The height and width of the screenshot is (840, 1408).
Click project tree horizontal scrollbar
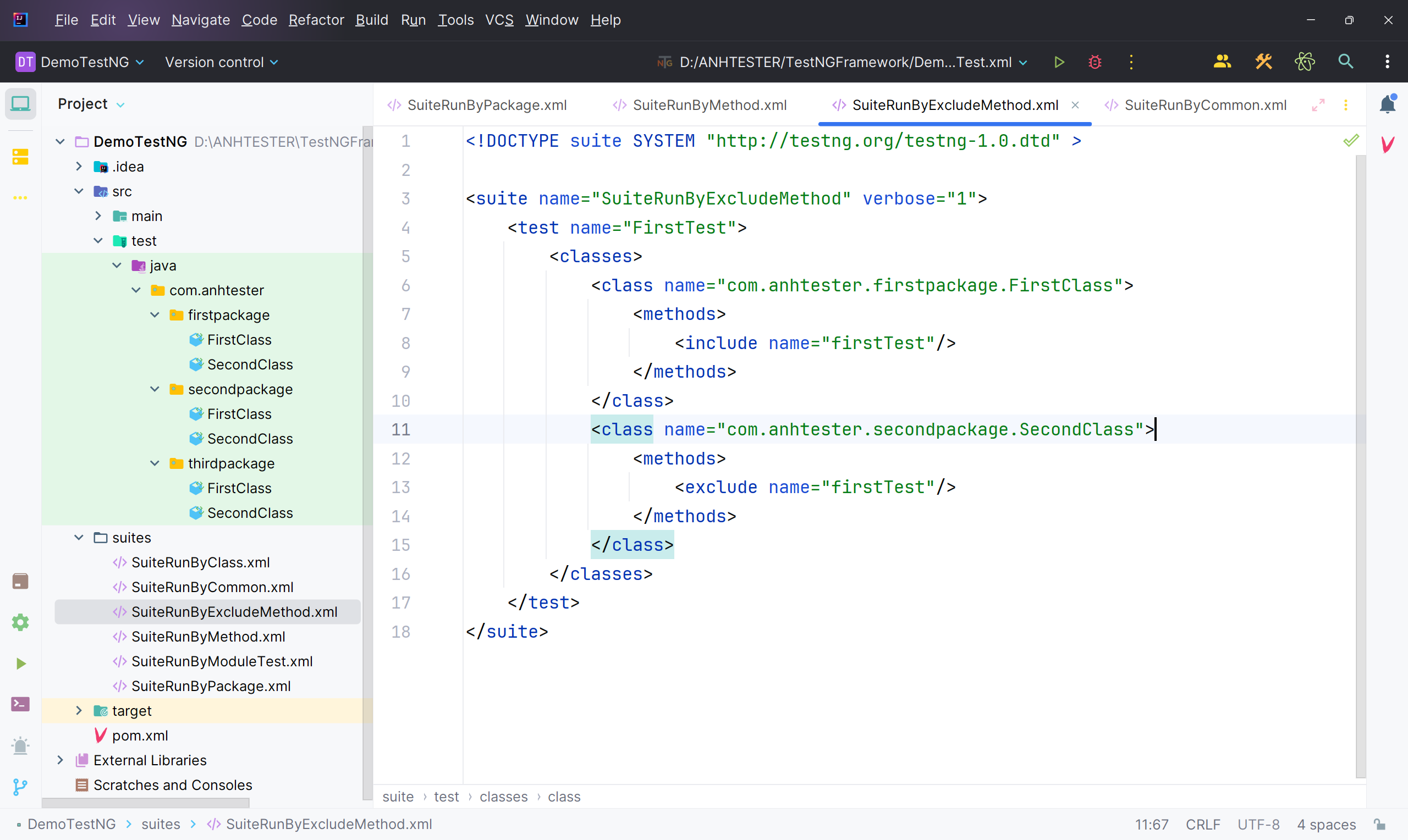coord(146,803)
